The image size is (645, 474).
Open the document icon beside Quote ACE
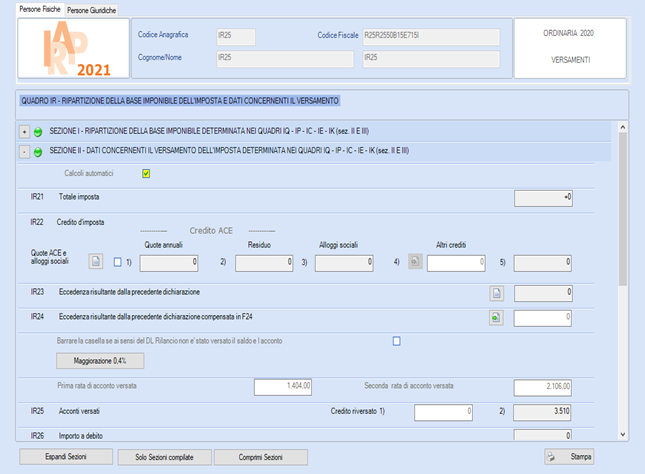(96, 261)
